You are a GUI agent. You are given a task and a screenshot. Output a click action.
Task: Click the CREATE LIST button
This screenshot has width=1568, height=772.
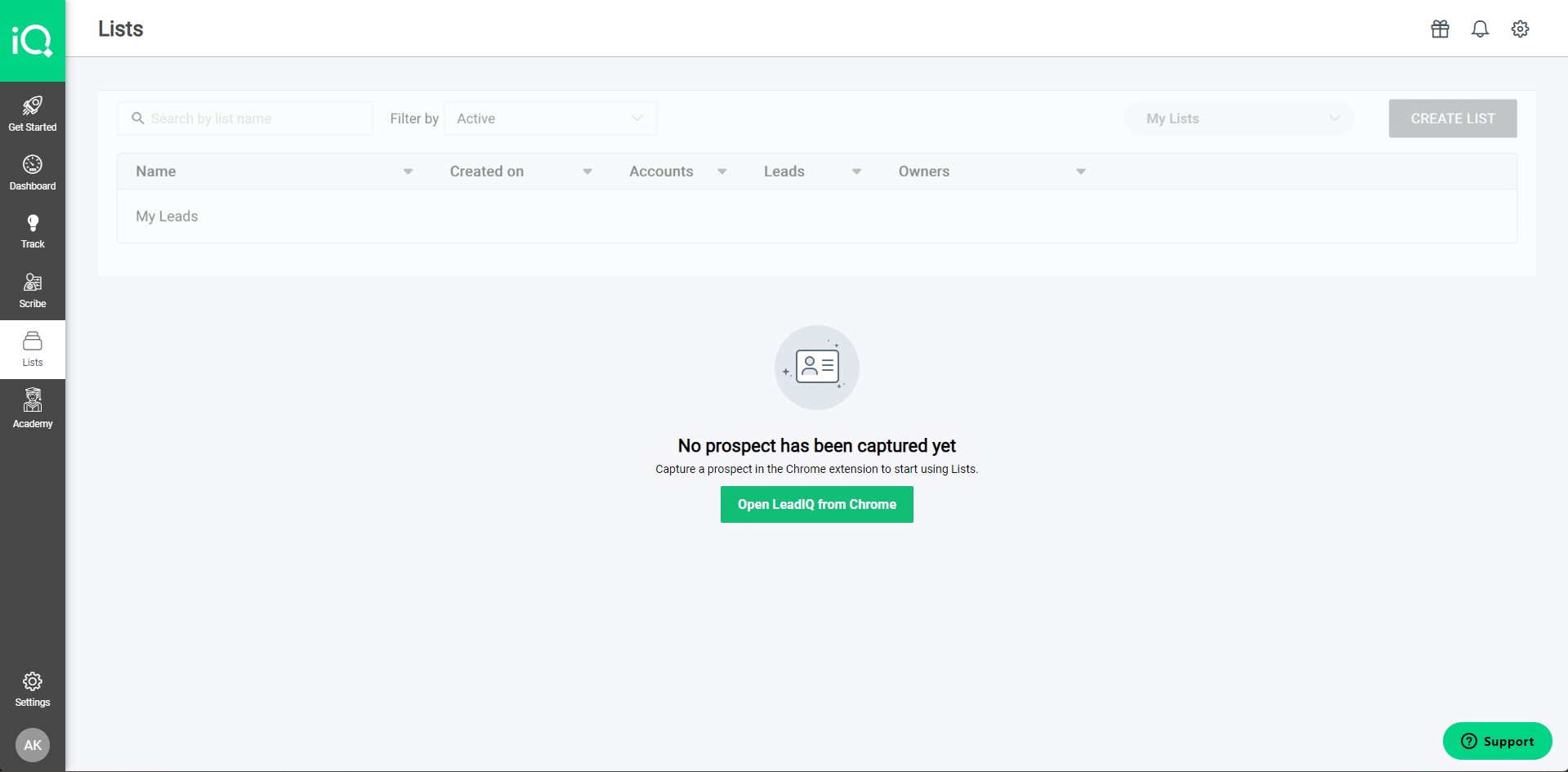[1453, 118]
